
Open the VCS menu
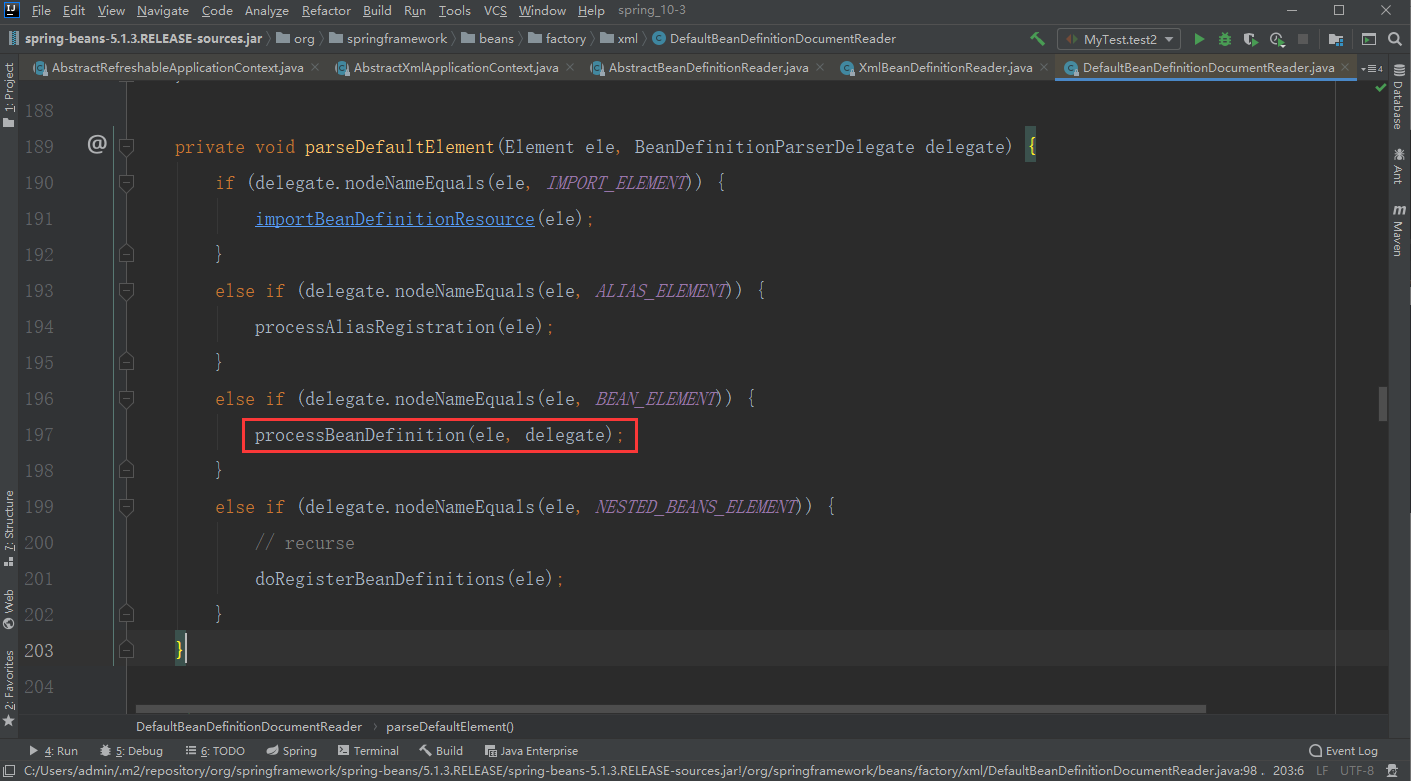coord(495,10)
